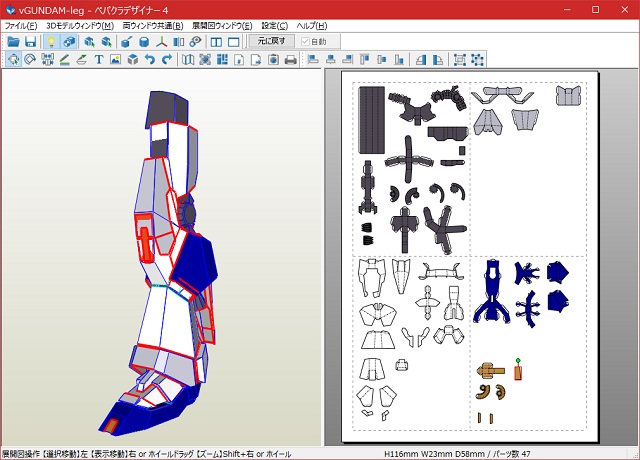
Task: Click the blue knee armor on 3D model
Action: [194, 261]
